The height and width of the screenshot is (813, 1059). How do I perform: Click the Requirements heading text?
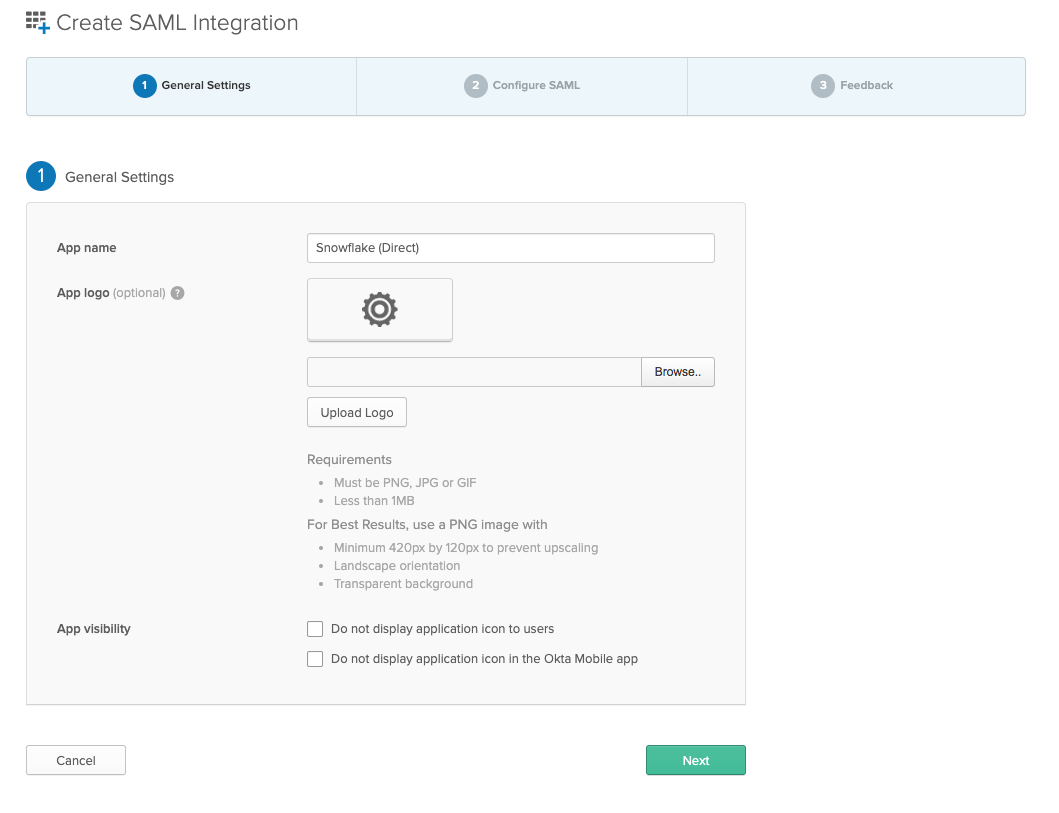point(349,460)
